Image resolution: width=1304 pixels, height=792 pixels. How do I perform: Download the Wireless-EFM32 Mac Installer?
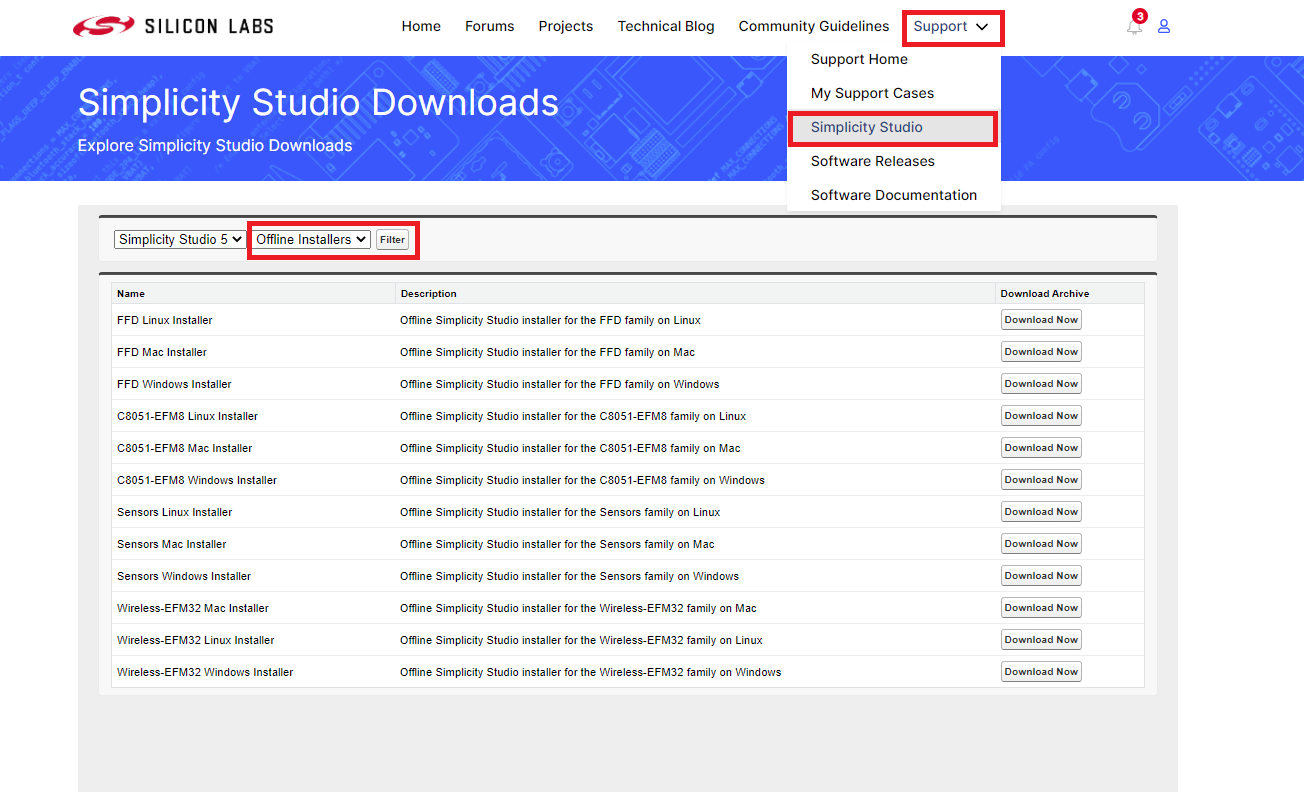click(x=1041, y=608)
